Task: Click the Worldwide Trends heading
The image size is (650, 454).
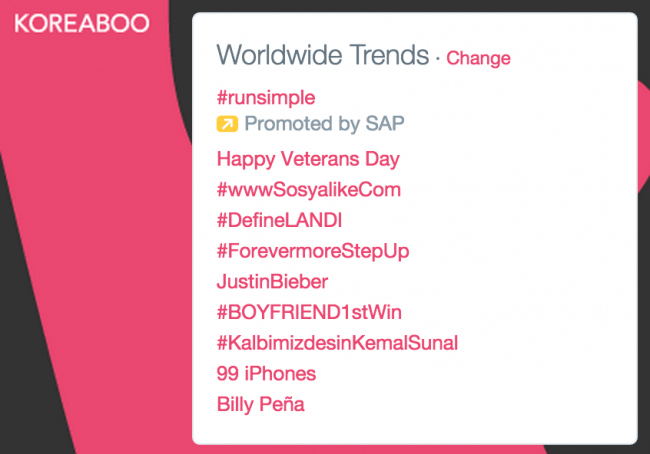Action: (x=323, y=55)
